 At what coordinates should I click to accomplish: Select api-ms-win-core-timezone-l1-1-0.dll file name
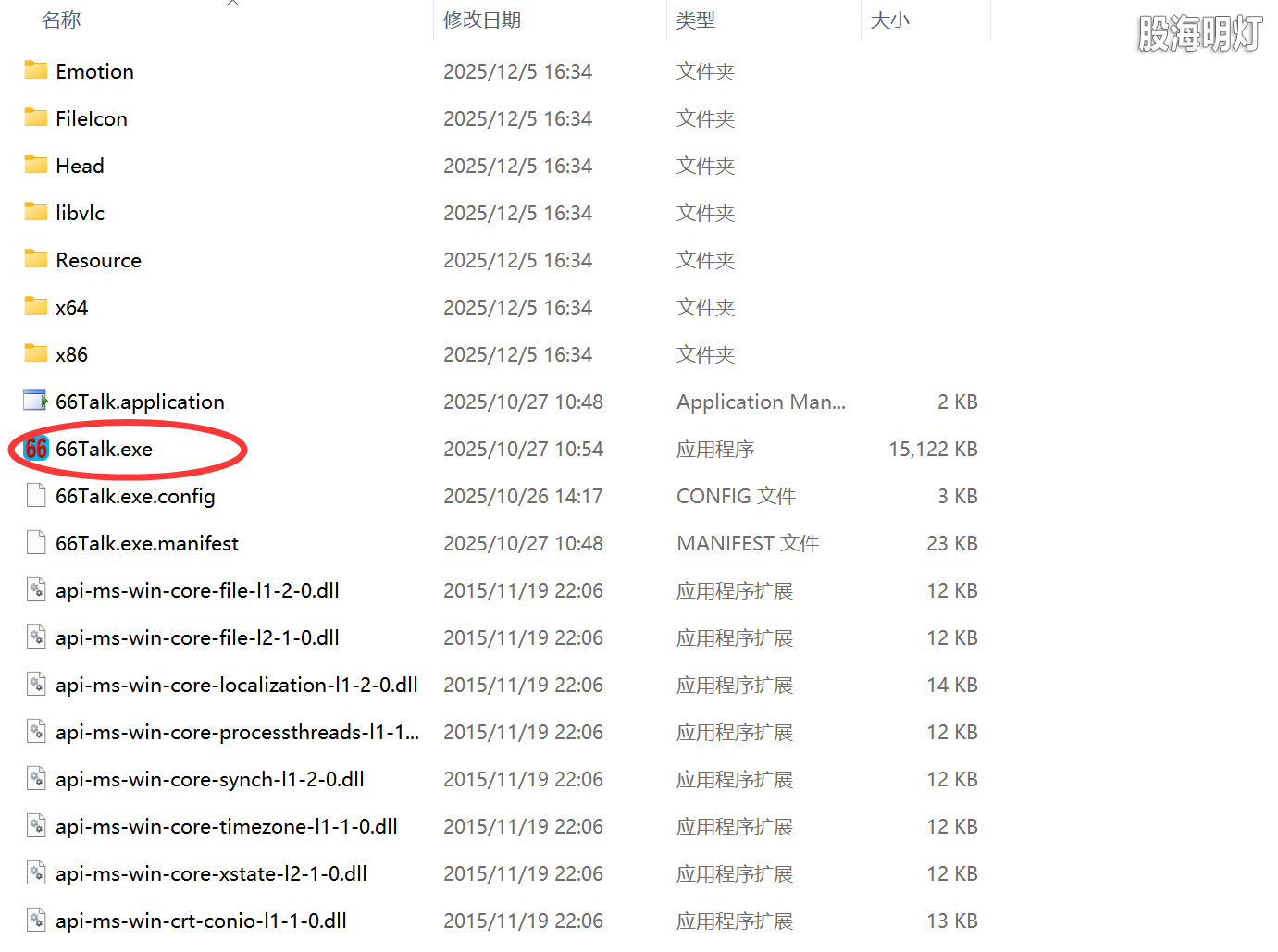click(x=226, y=826)
